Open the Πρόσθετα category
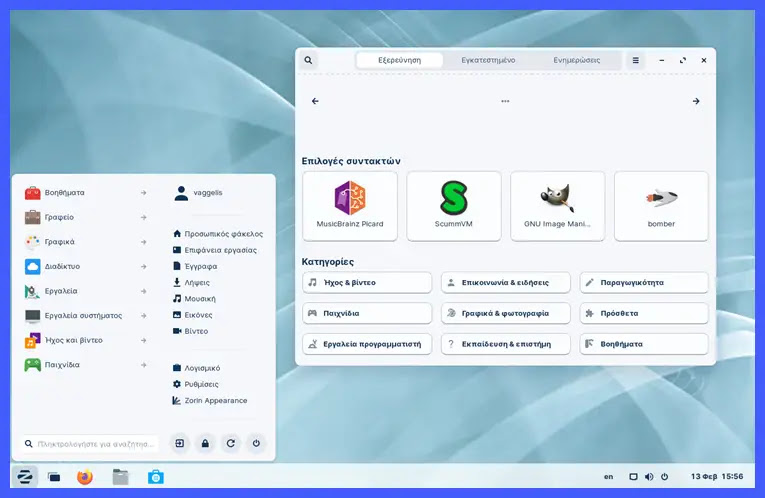This screenshot has width=765, height=498. point(644,313)
